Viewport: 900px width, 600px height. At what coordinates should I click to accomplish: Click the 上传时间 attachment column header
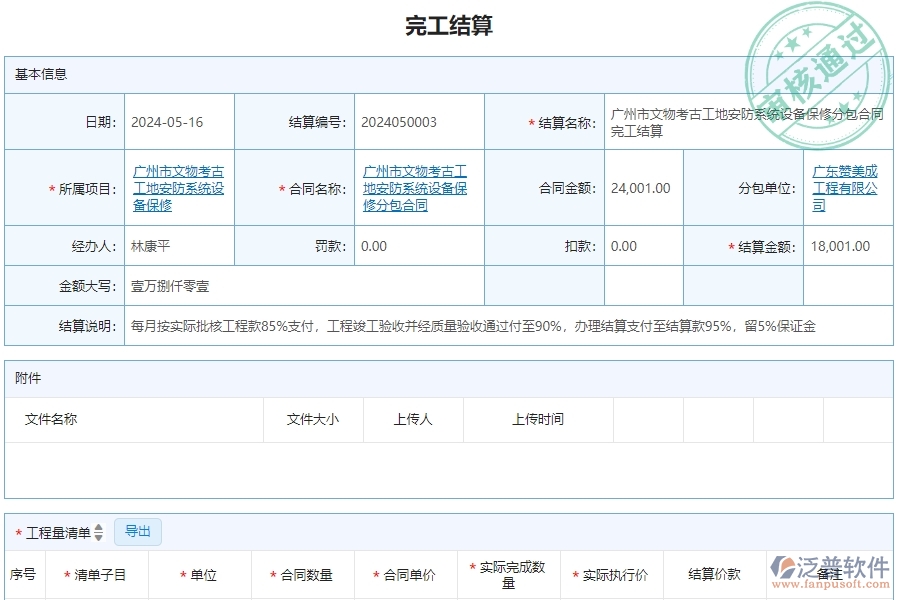(x=538, y=419)
